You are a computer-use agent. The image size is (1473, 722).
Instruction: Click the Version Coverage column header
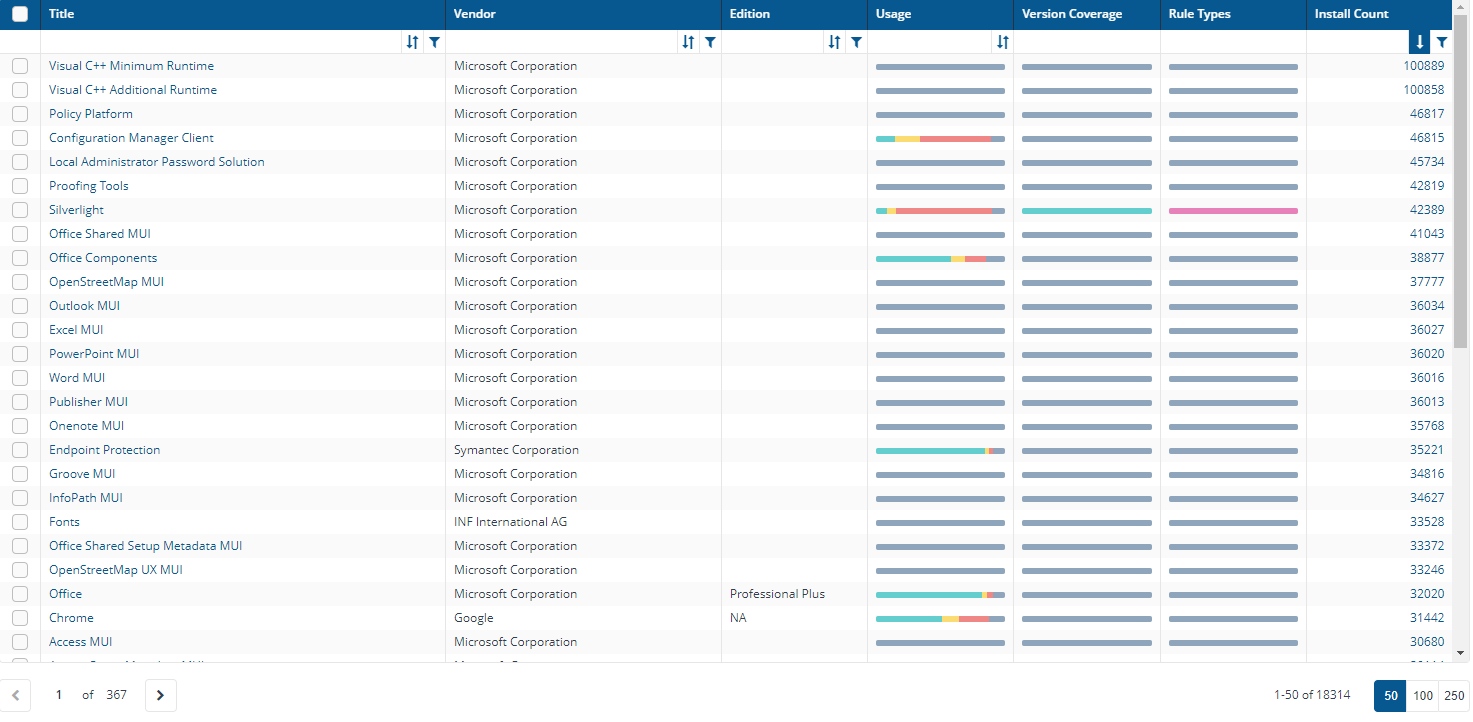click(x=1087, y=14)
